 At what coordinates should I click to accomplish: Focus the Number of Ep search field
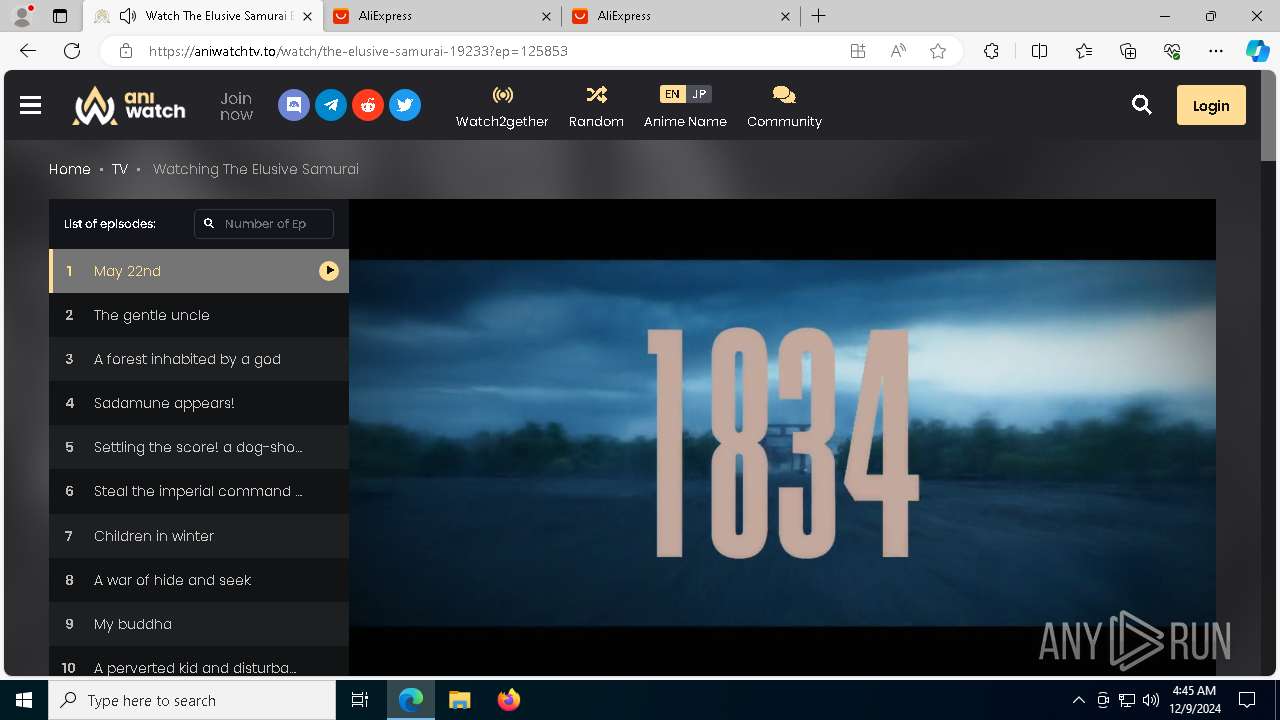tap(264, 224)
